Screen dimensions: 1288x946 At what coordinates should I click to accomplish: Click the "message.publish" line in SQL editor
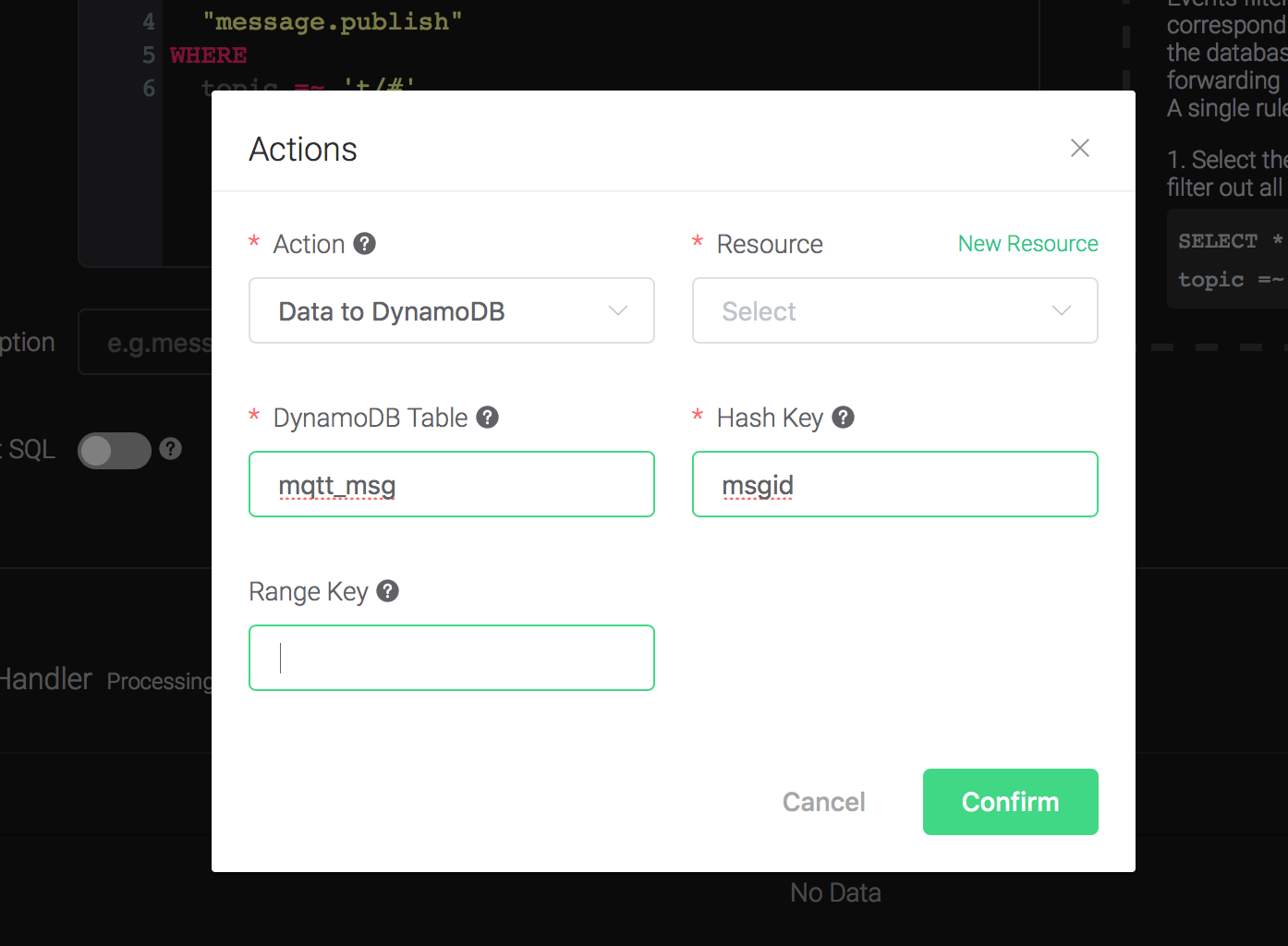pyautogui.click(x=333, y=22)
